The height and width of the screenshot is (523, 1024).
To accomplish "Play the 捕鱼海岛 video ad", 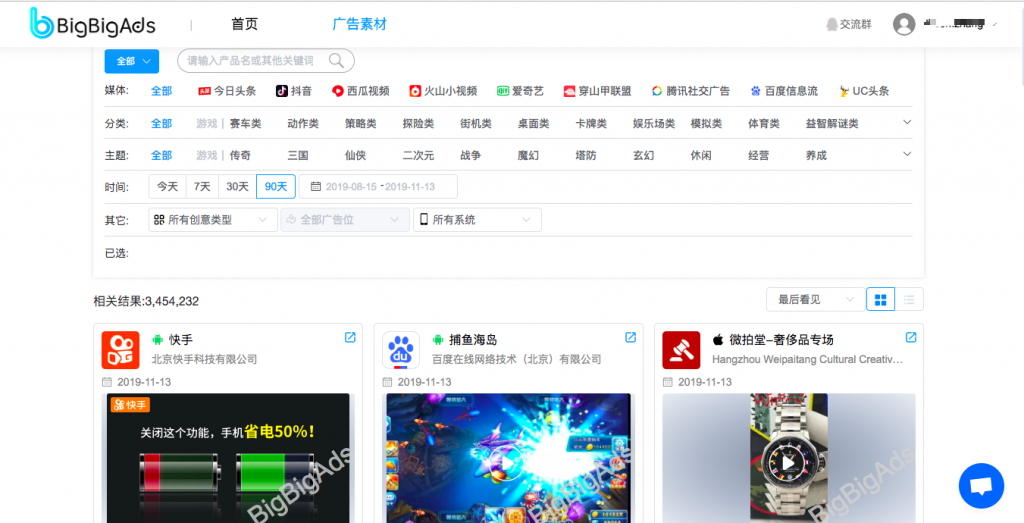I will [507, 463].
